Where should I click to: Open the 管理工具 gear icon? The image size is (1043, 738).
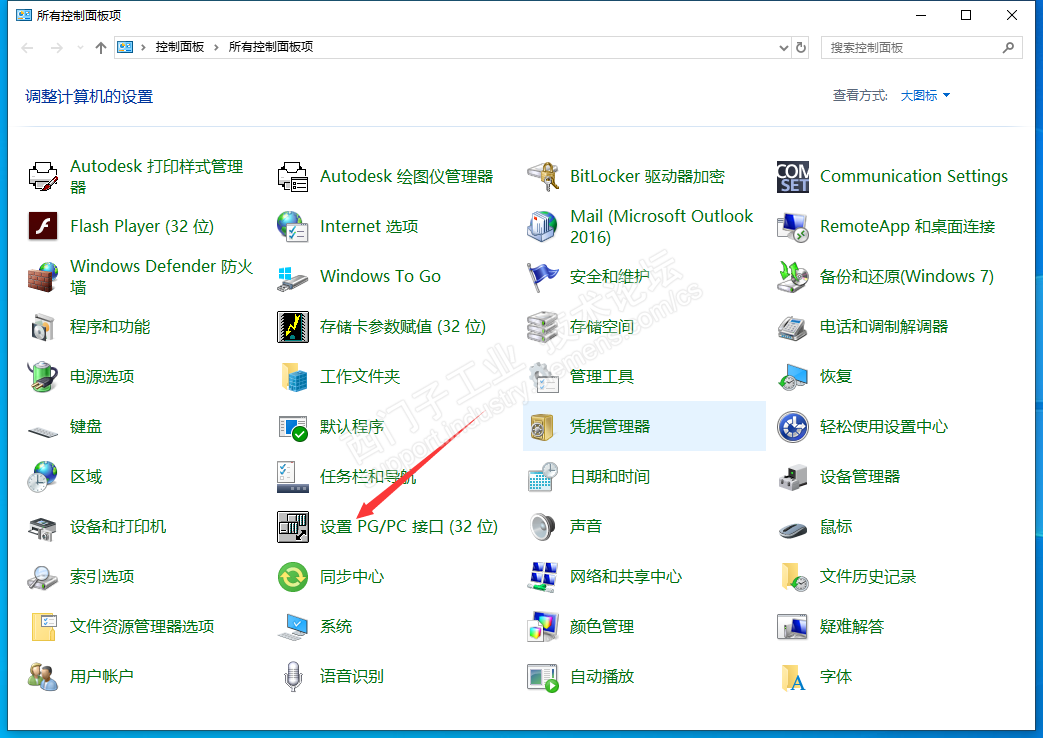(543, 377)
